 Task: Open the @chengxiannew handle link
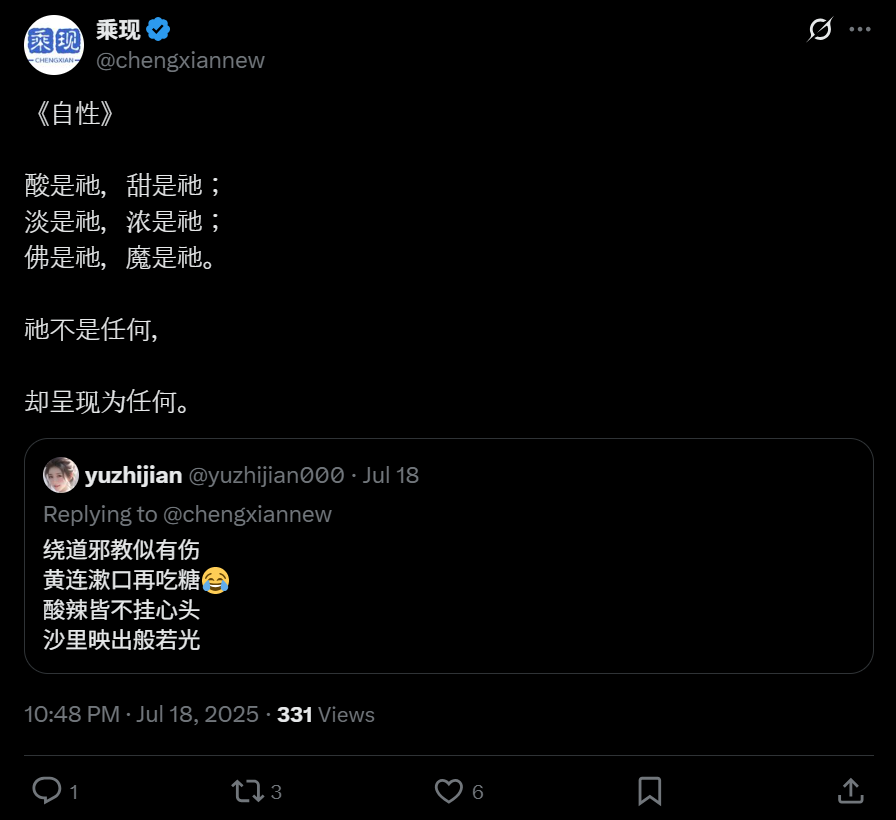(181, 61)
